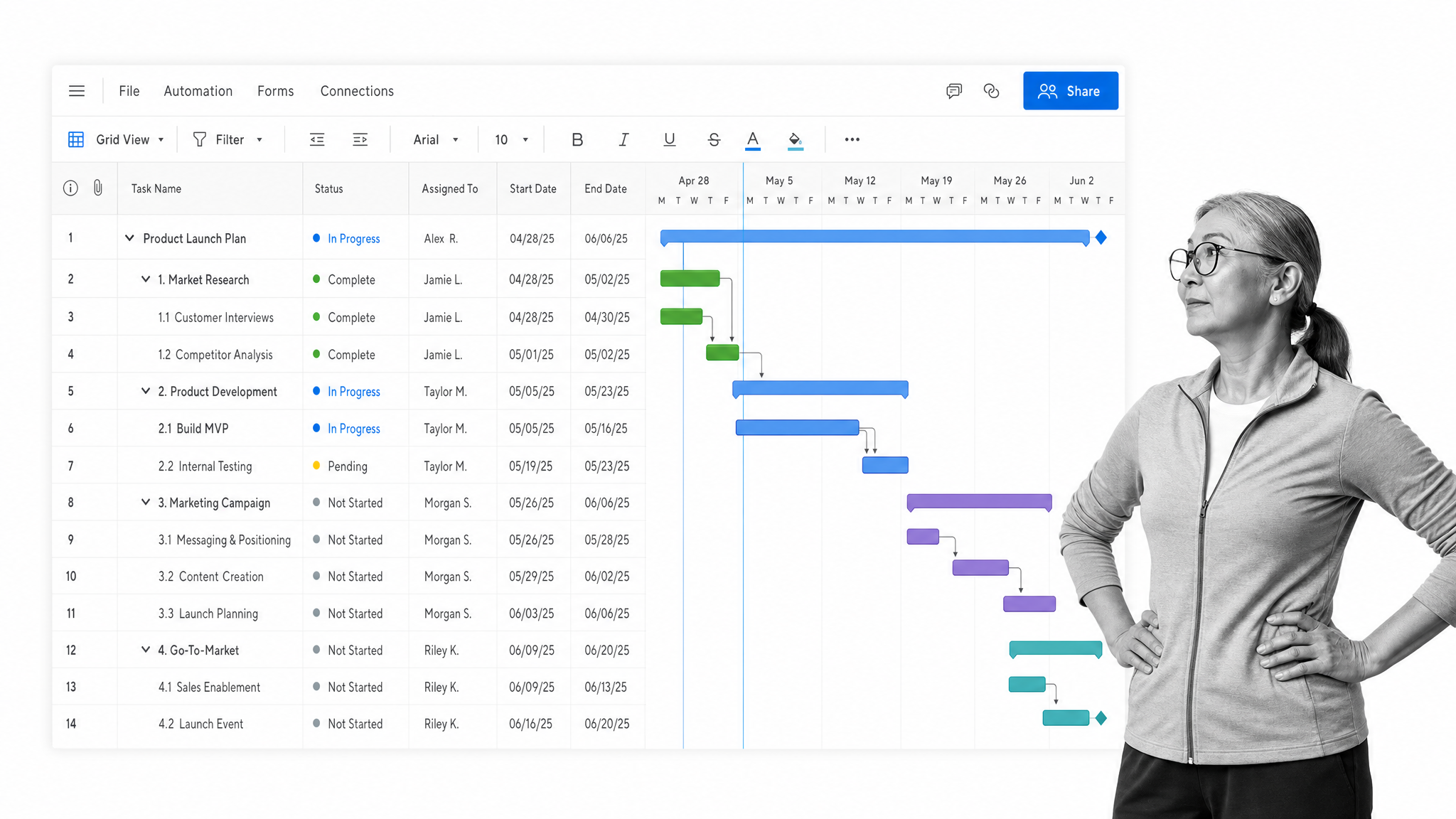Screen dimensions: 1456x819
Task: Toggle italic formatting
Action: tap(623, 139)
